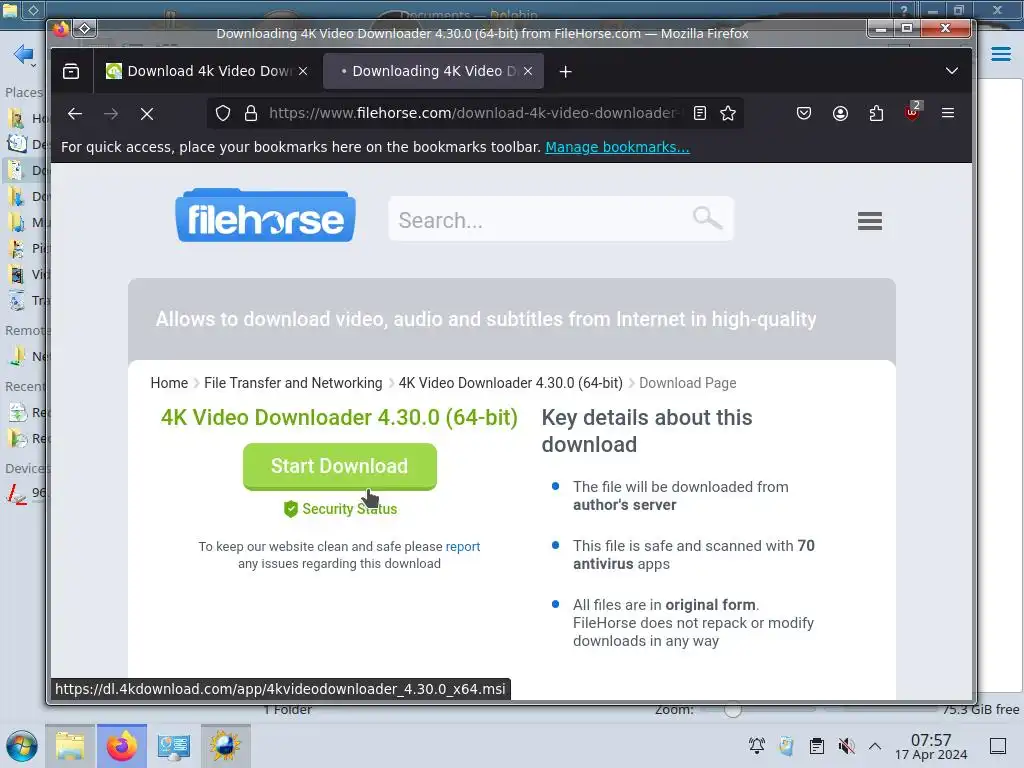This screenshot has width=1024, height=768.
Task: Switch to the Download 4k Video Downloader tab
Action: tap(208, 71)
